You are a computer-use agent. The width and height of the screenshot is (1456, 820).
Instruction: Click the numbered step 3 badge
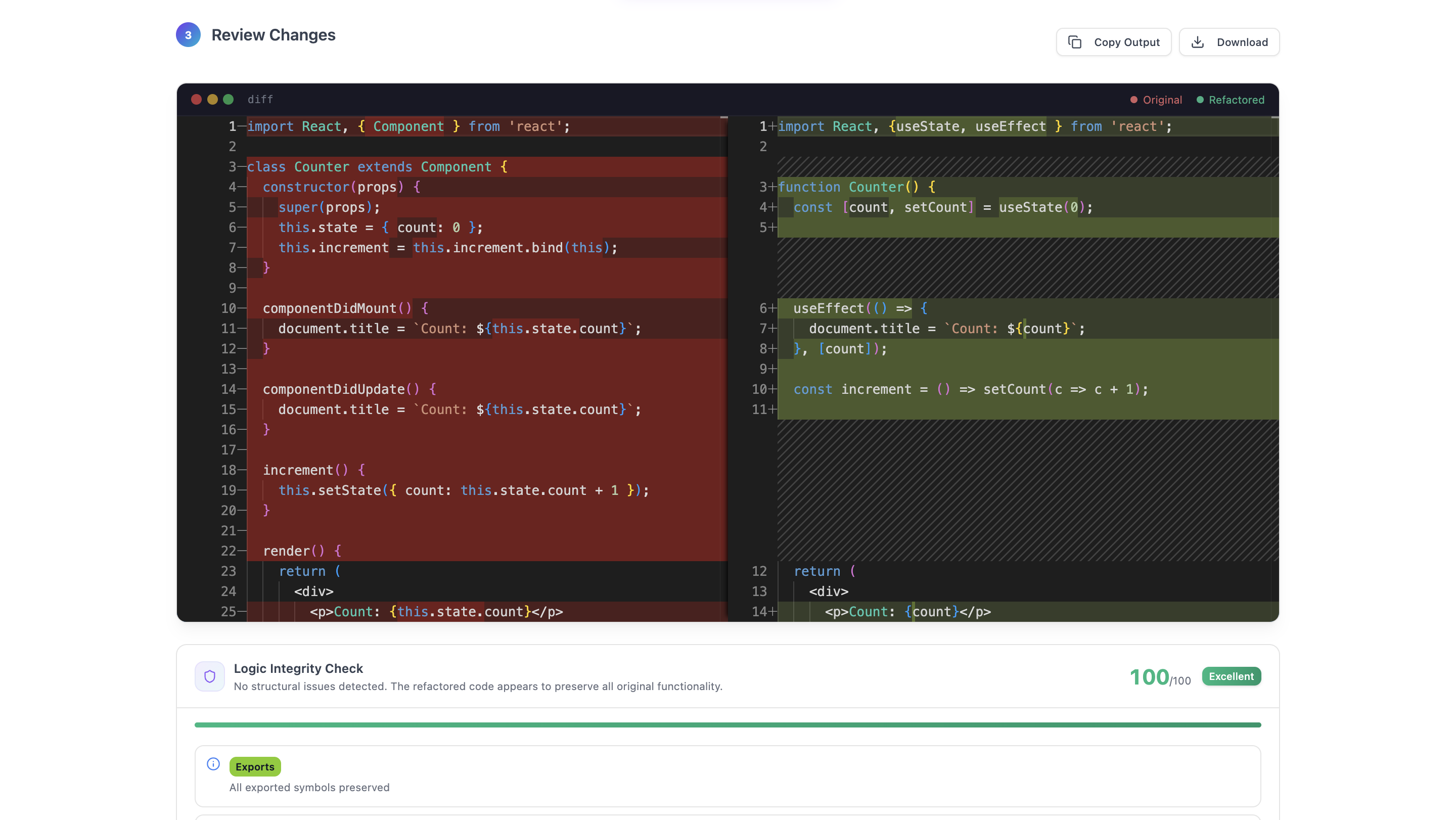[188, 34]
